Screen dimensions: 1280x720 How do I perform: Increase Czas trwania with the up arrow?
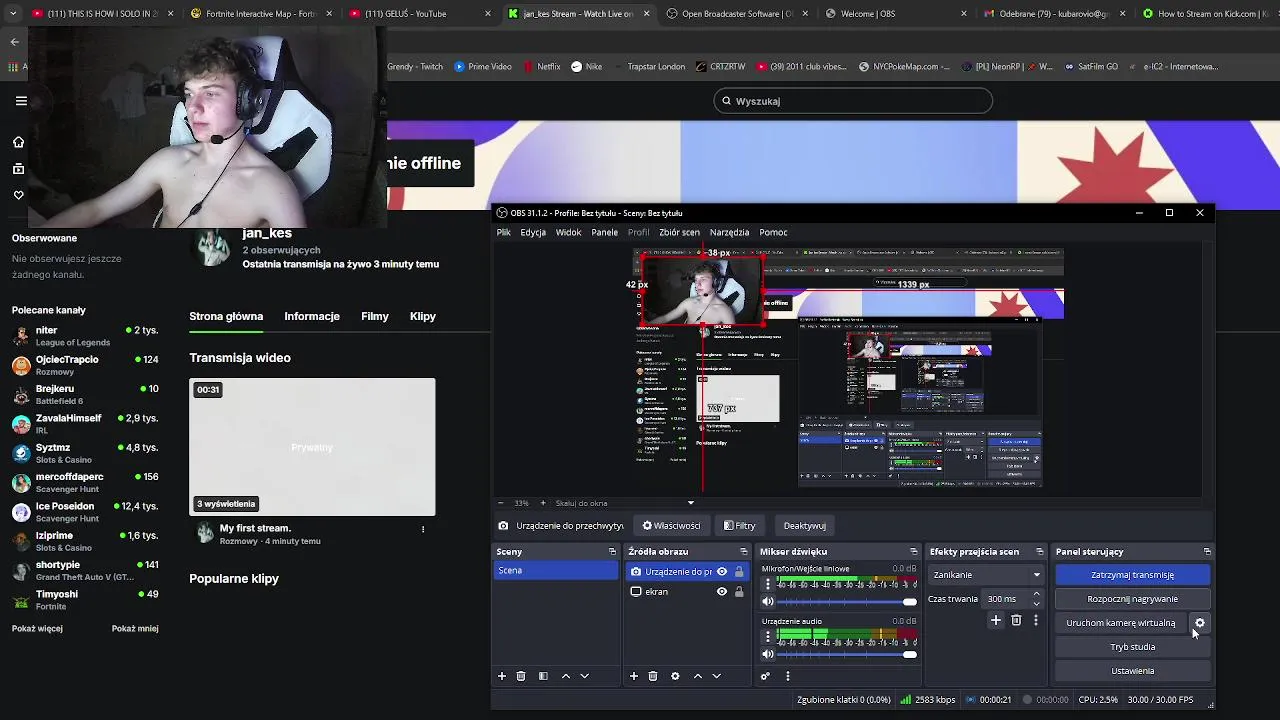pos(1036,595)
